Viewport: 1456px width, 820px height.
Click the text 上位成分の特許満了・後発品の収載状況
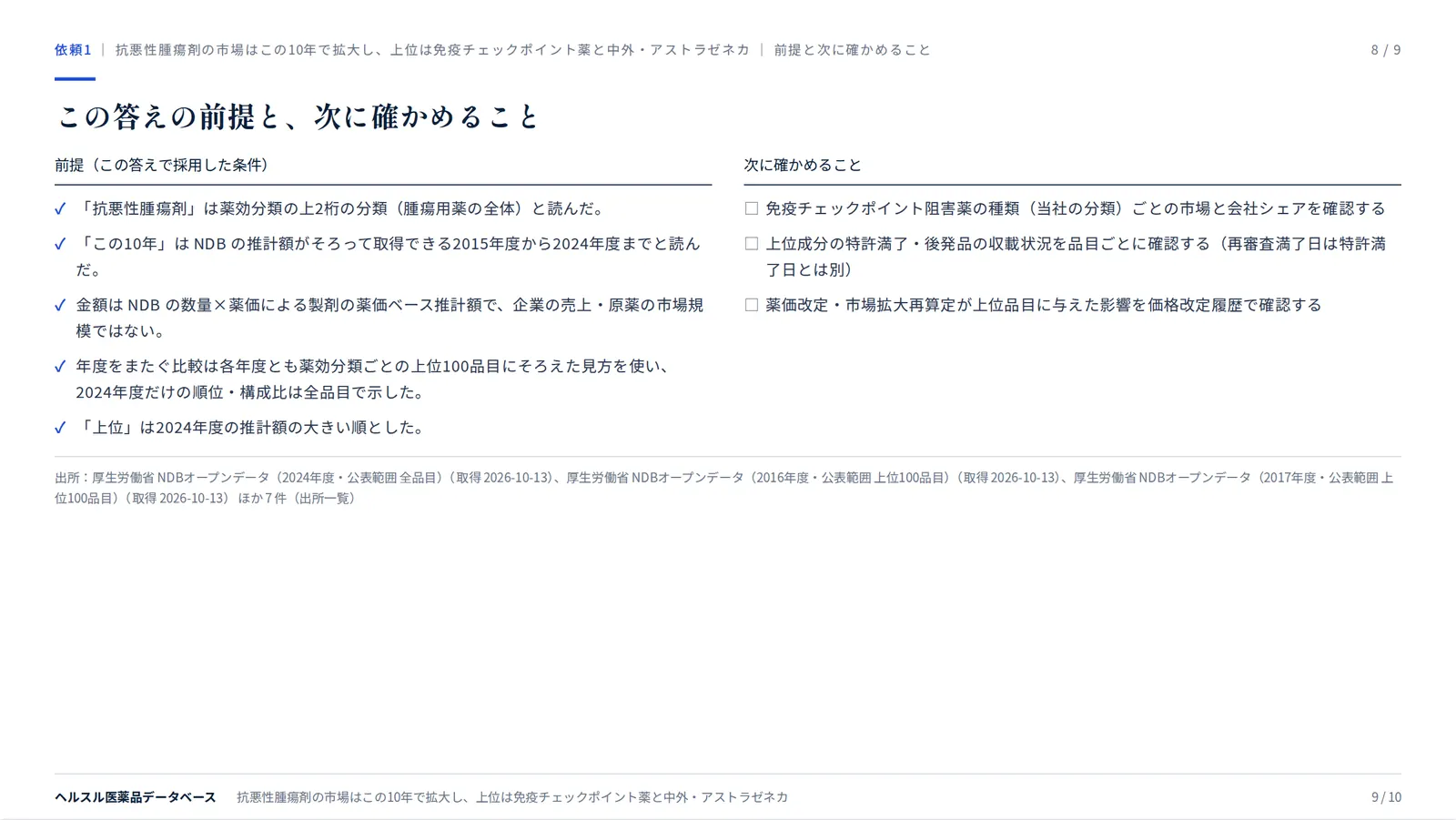click(1076, 257)
